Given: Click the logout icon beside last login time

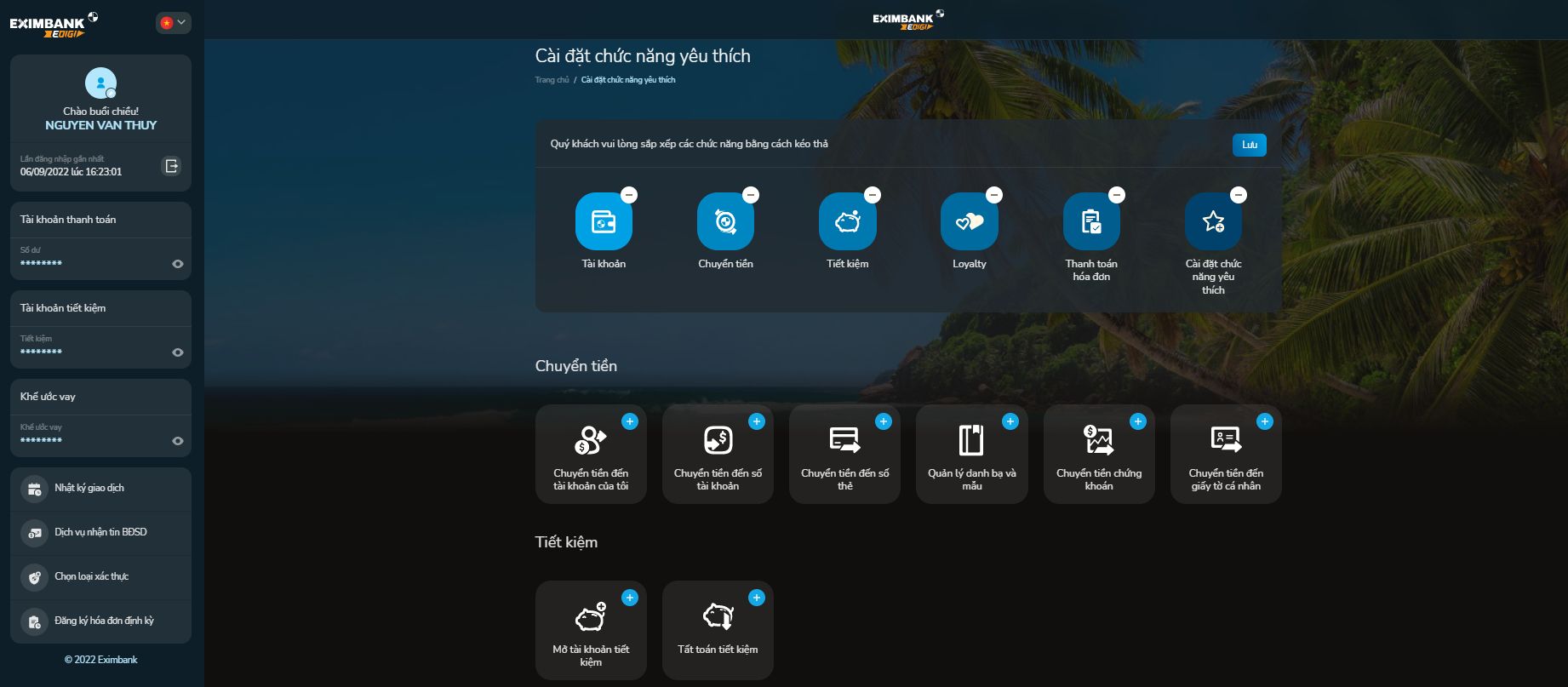Looking at the screenshot, I should (x=171, y=166).
